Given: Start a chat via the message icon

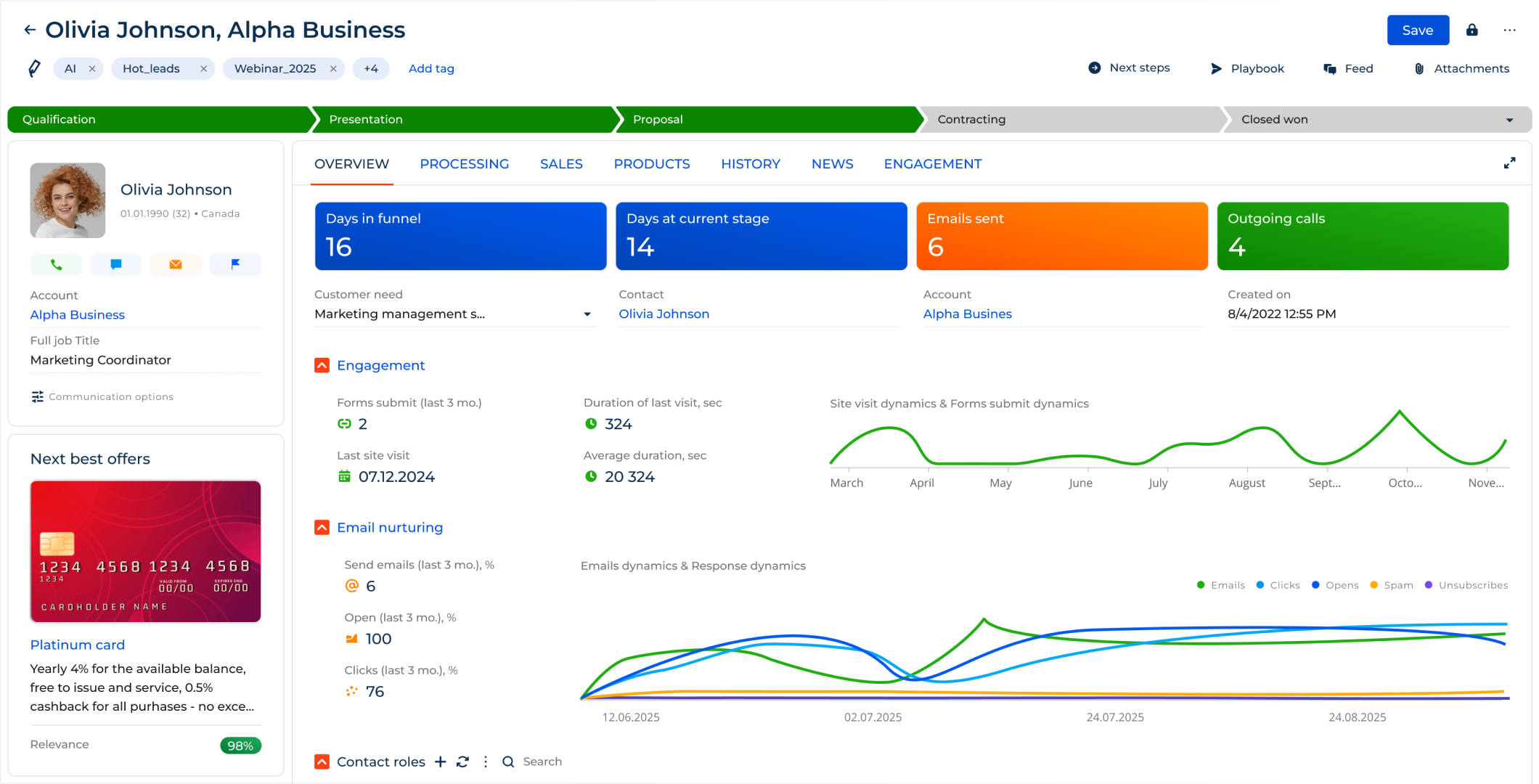Looking at the screenshot, I should click(x=115, y=264).
